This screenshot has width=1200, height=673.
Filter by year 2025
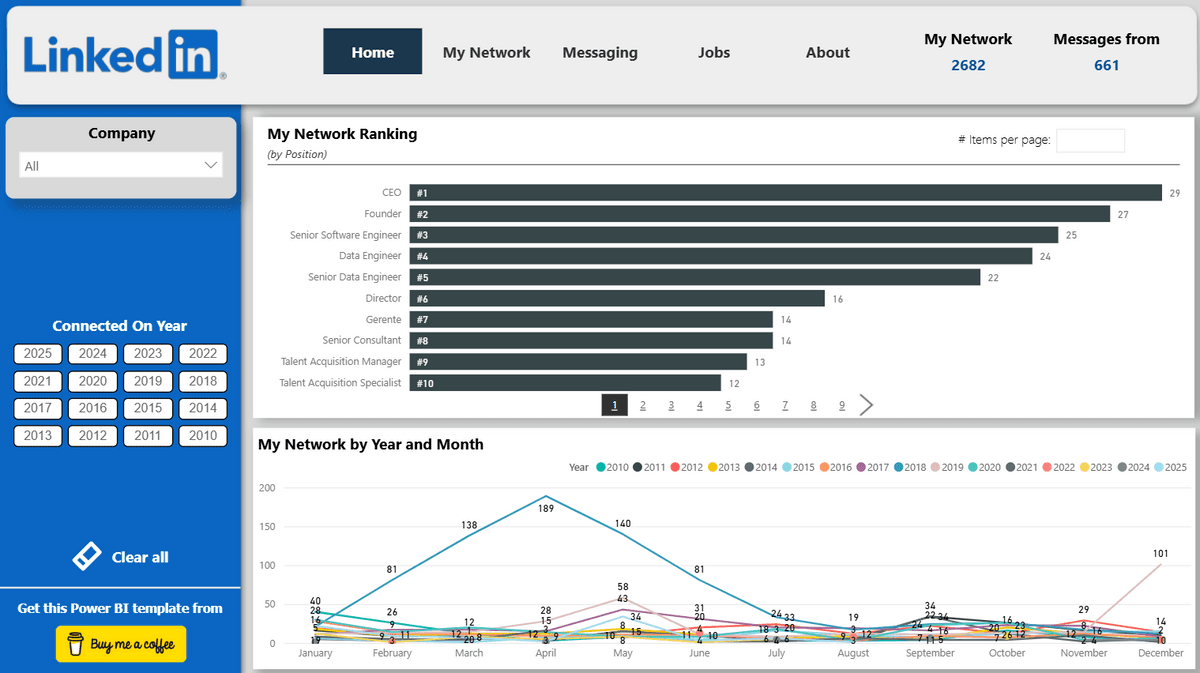[38, 354]
